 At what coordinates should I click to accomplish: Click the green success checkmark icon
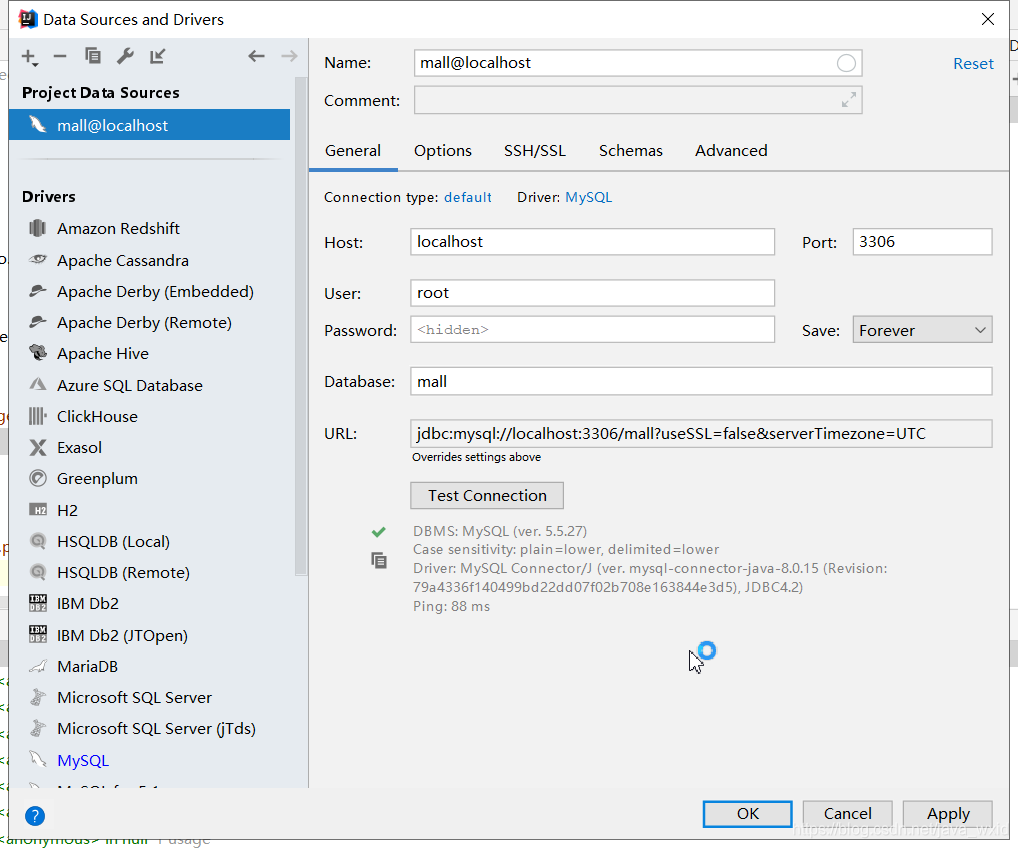click(379, 532)
